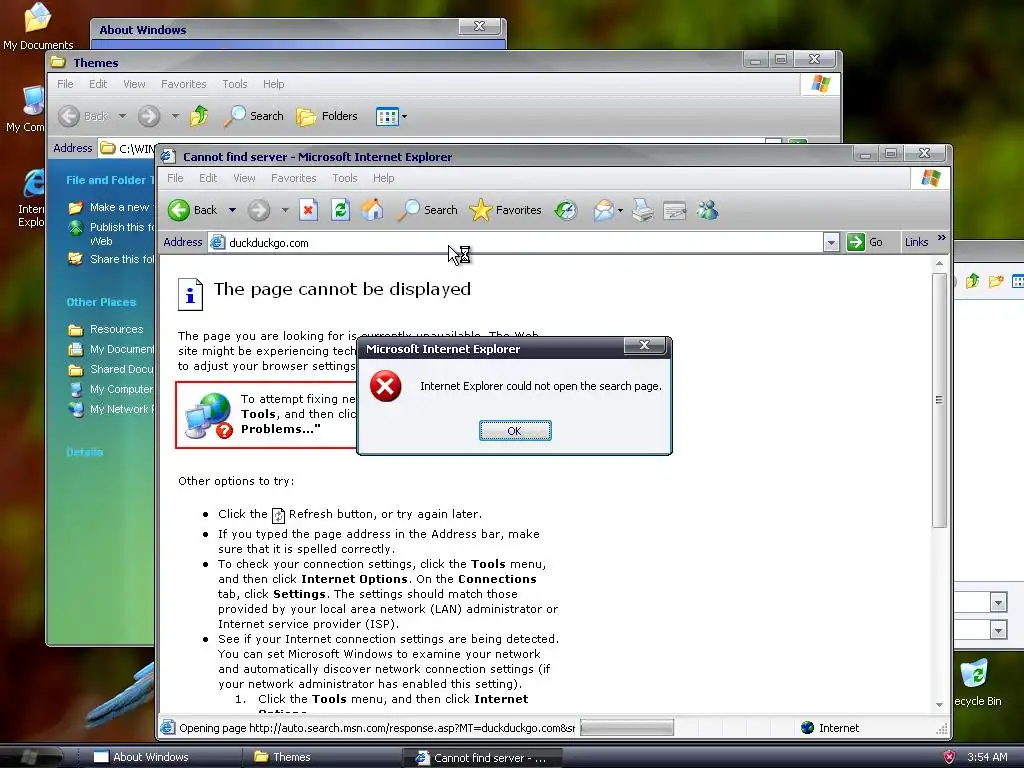Click Links label in IE address bar
The height and width of the screenshot is (768, 1024).
pyautogui.click(x=916, y=242)
